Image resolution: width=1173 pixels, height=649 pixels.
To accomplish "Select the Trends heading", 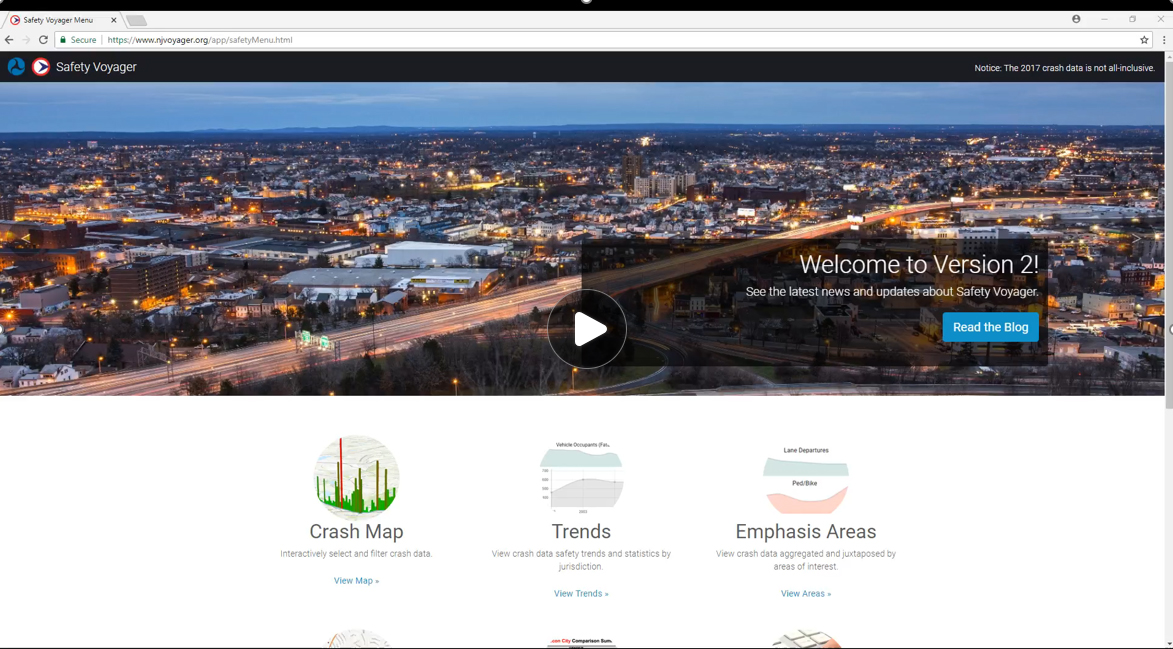I will coord(581,531).
